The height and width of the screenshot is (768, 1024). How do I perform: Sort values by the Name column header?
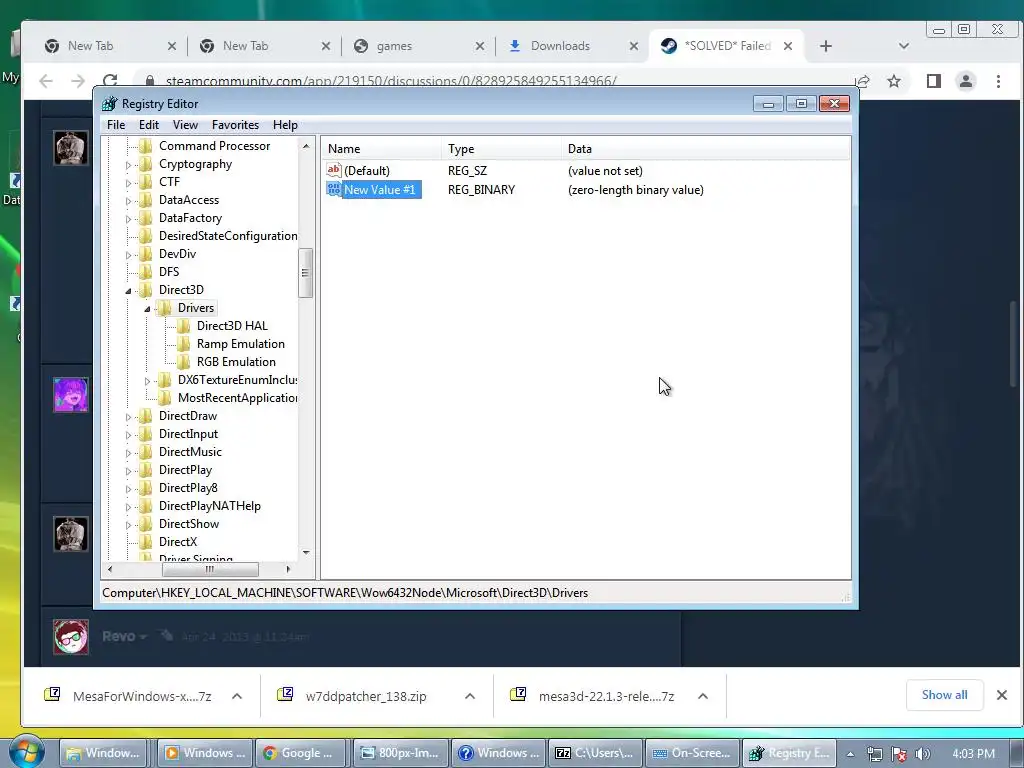tap(381, 148)
